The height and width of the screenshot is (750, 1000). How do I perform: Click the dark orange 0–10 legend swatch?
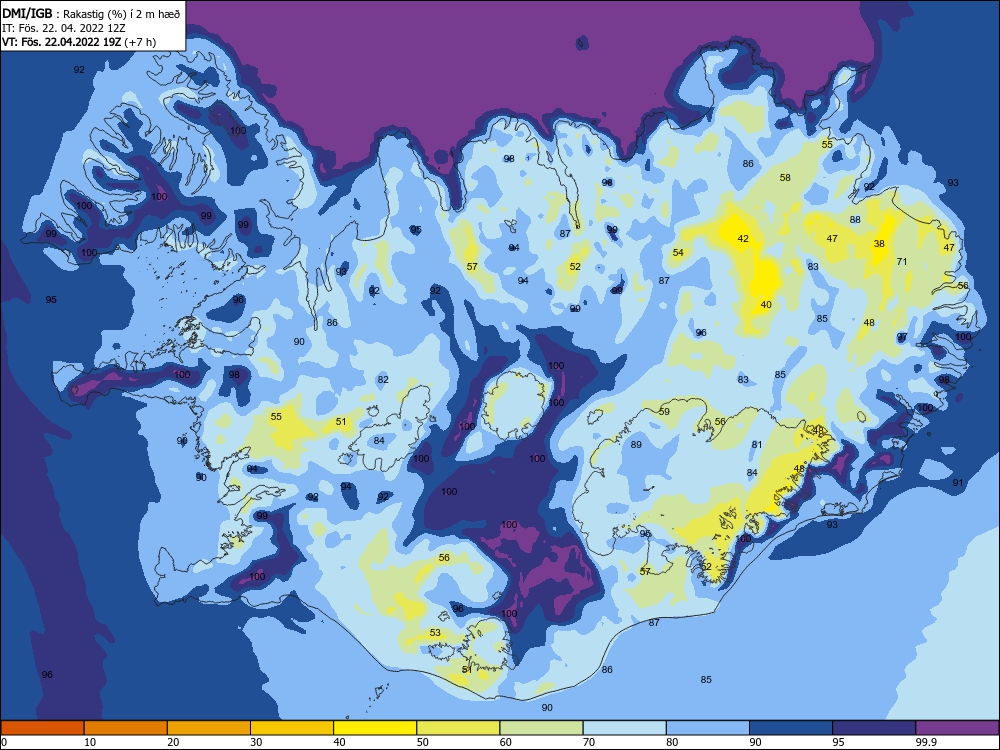[42, 728]
